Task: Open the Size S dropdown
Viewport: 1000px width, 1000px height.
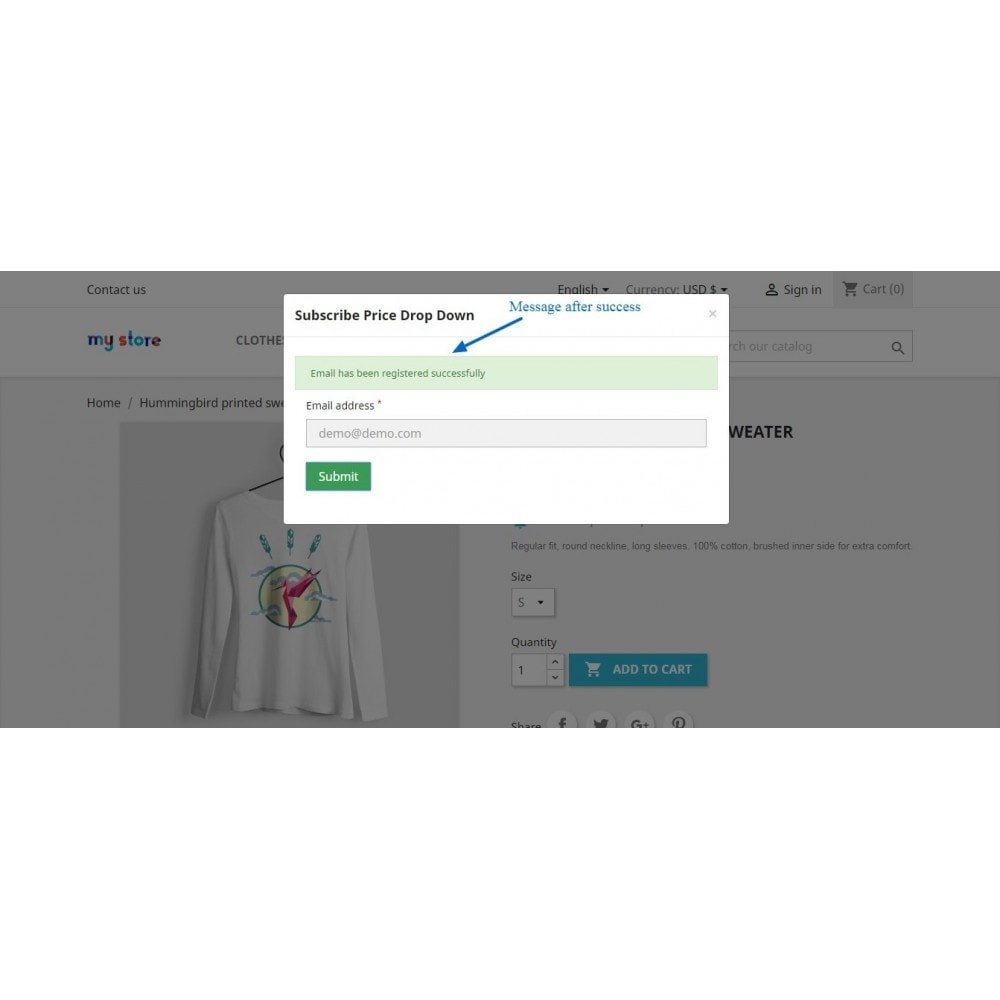Action: pyautogui.click(x=533, y=602)
